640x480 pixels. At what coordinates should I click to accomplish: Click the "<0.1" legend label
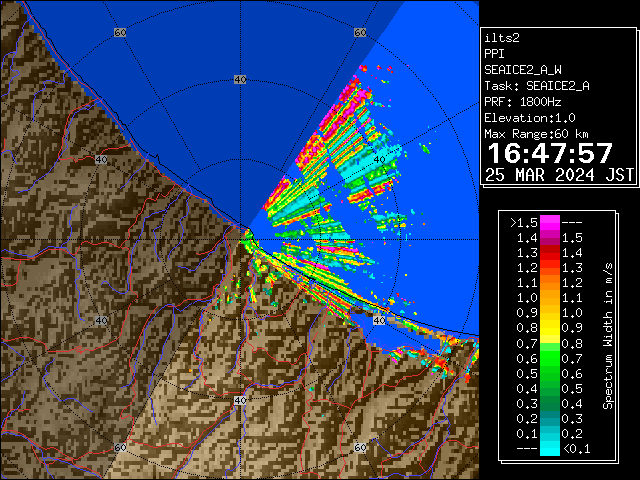[576, 449]
